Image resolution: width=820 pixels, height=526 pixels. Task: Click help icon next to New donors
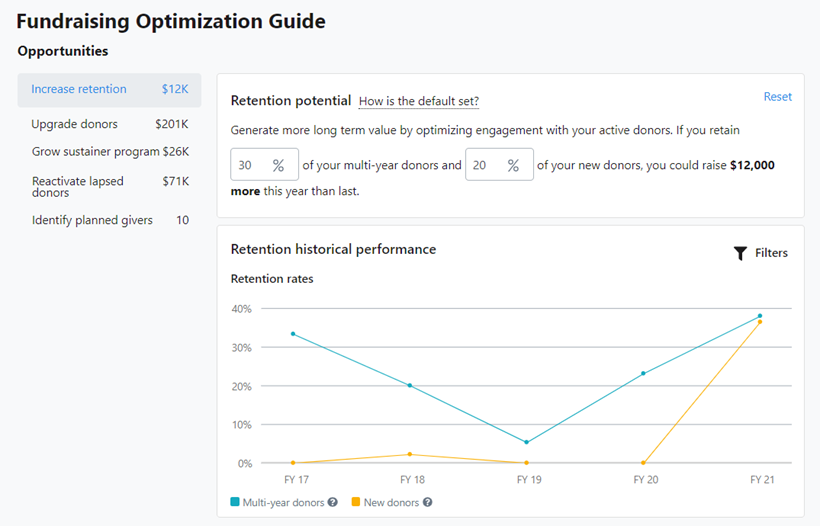428,502
